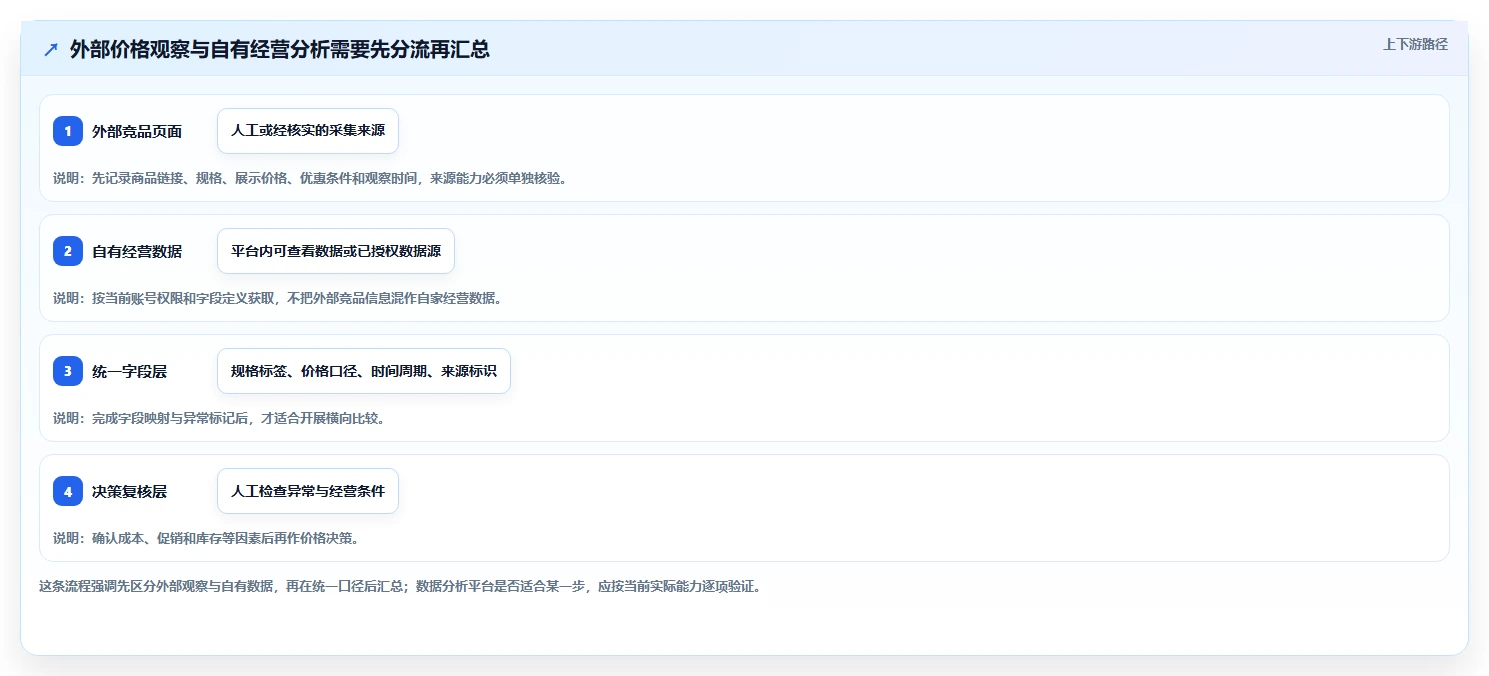Click the 决策复核层 step title
The height and width of the screenshot is (676, 1489).
(x=130, y=491)
